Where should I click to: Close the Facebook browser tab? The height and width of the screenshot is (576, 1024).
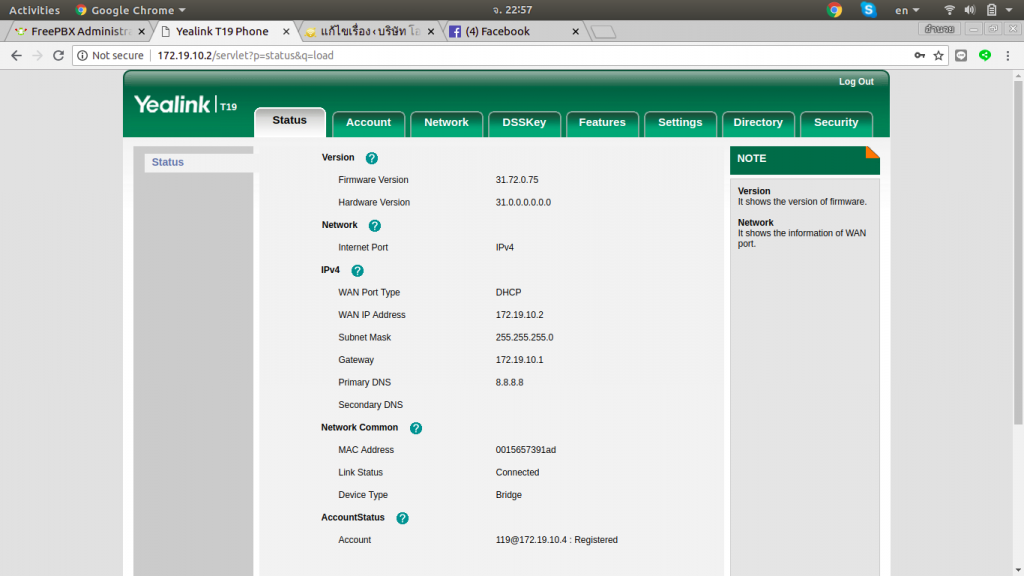(x=575, y=31)
